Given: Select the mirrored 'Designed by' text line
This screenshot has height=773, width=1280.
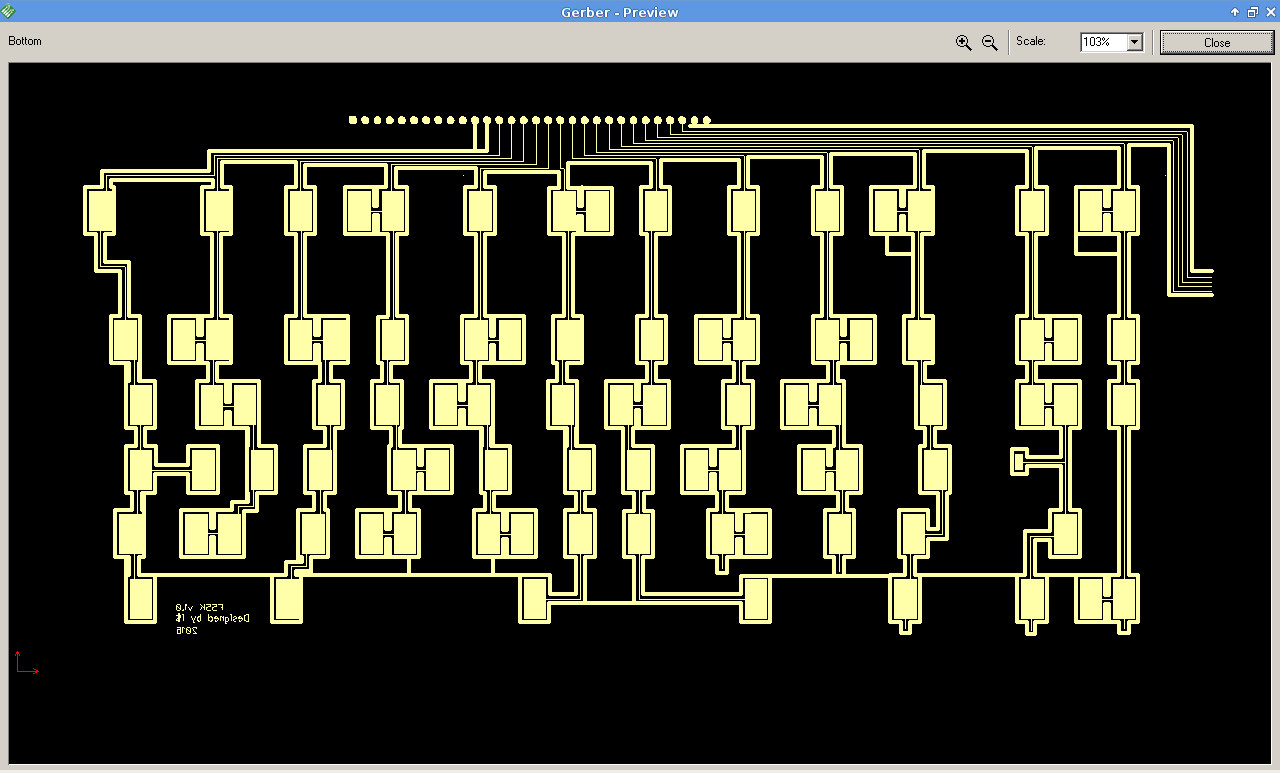Looking at the screenshot, I should (212, 619).
